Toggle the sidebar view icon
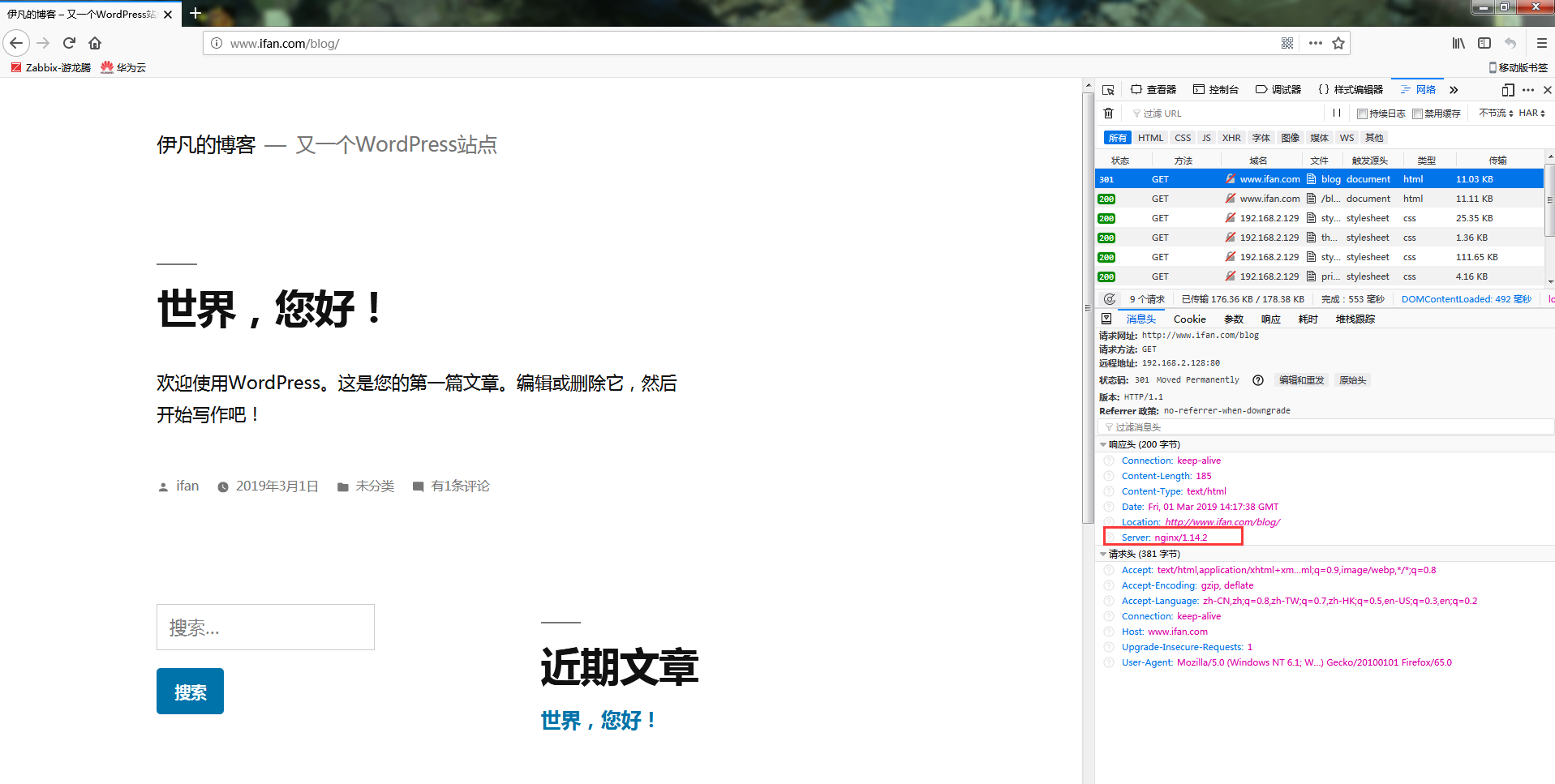 pos(1484,43)
